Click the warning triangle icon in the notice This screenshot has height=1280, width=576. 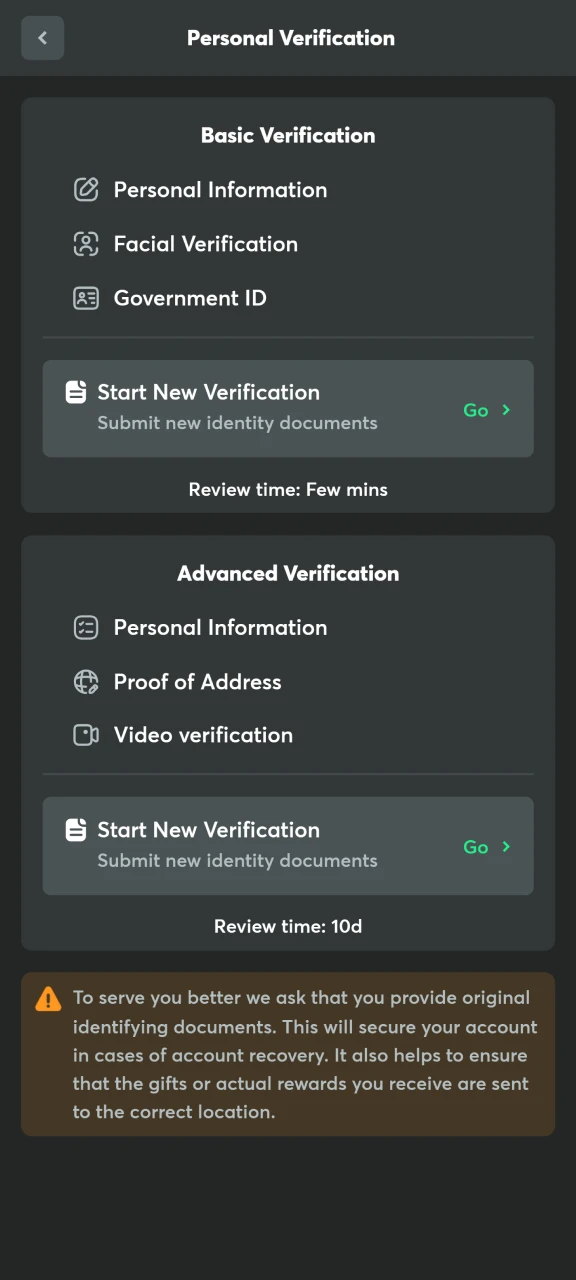coord(48,997)
